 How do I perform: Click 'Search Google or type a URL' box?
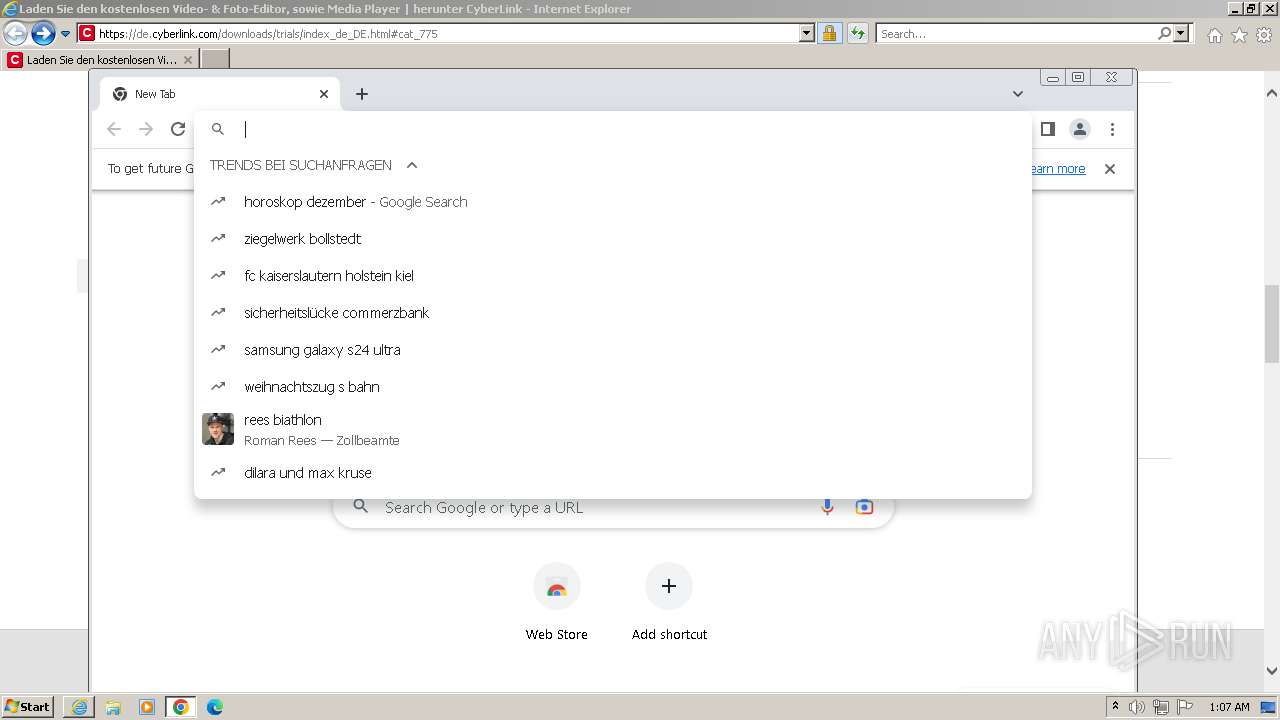(x=613, y=507)
